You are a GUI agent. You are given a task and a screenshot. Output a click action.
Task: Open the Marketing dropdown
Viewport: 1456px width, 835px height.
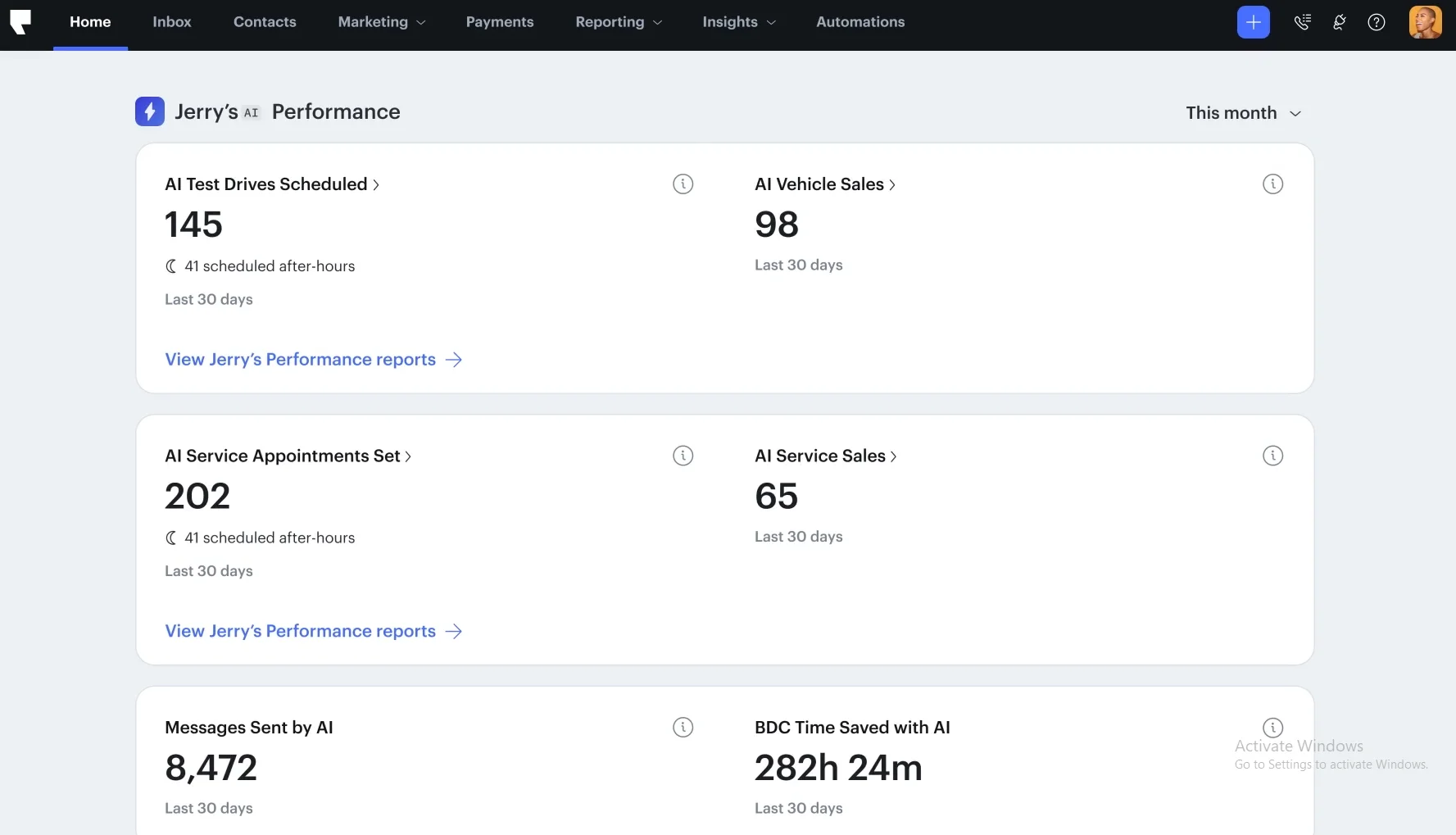pos(381,22)
